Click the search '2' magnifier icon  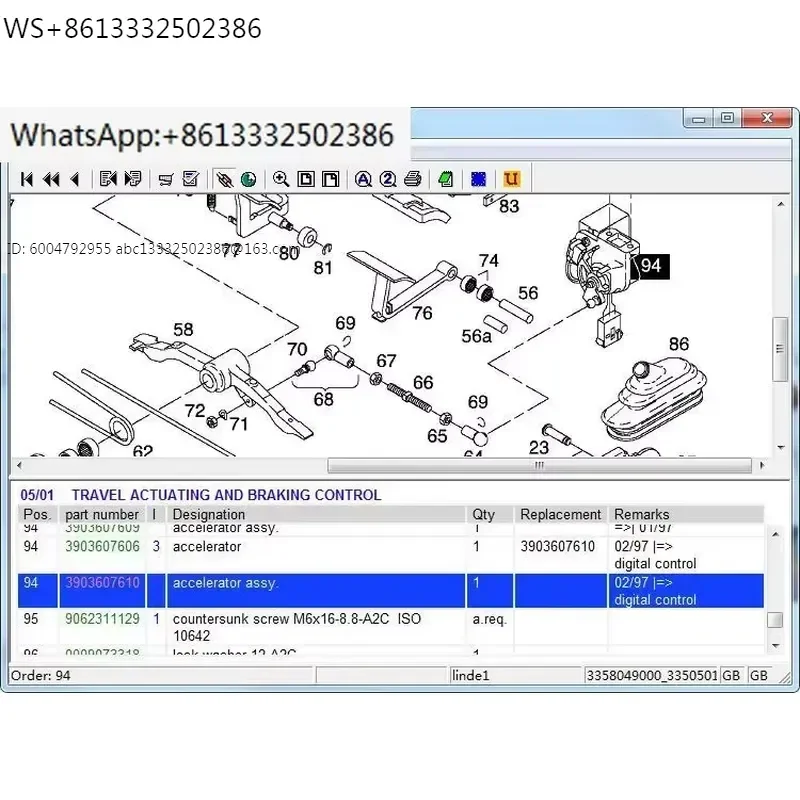tap(388, 180)
